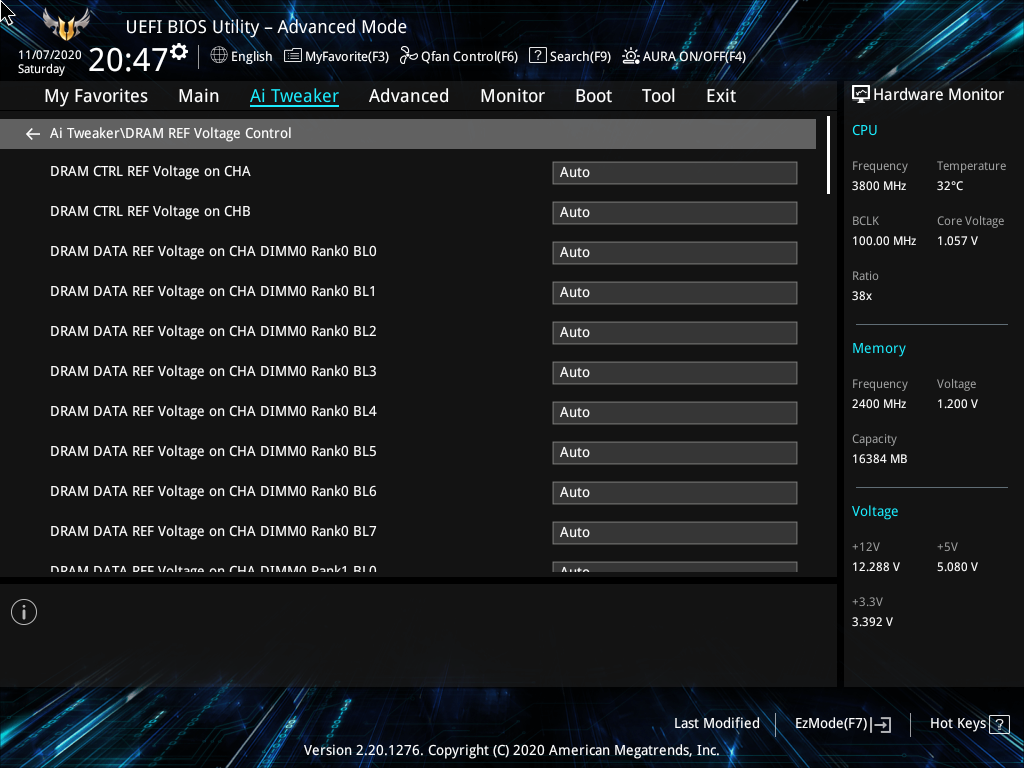Select DRAM DATA REF Voltage Rank0 BL7 label
The height and width of the screenshot is (768, 1024).
(213, 531)
